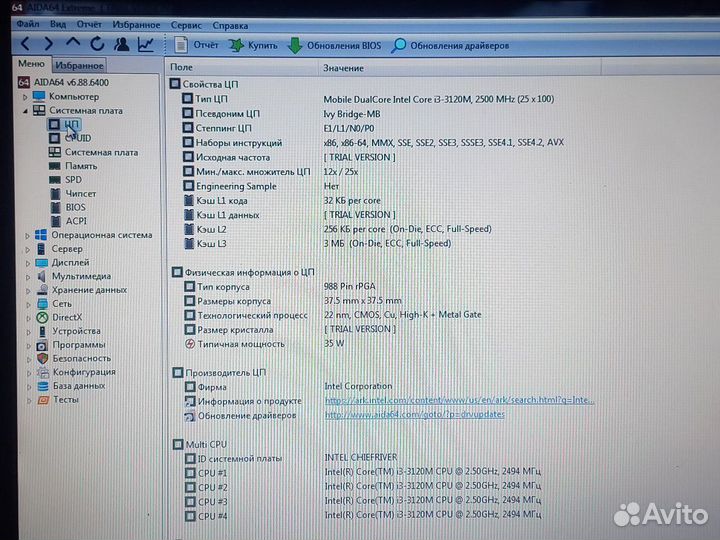Select the Наборы инструкций row

pyautogui.click(x=373, y=142)
